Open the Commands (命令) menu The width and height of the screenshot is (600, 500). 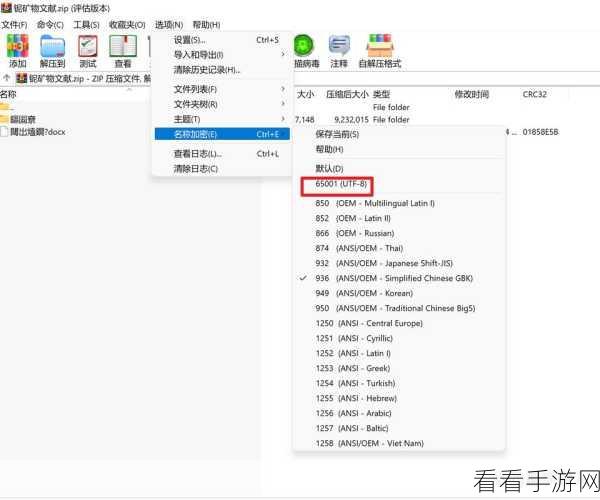coord(50,25)
